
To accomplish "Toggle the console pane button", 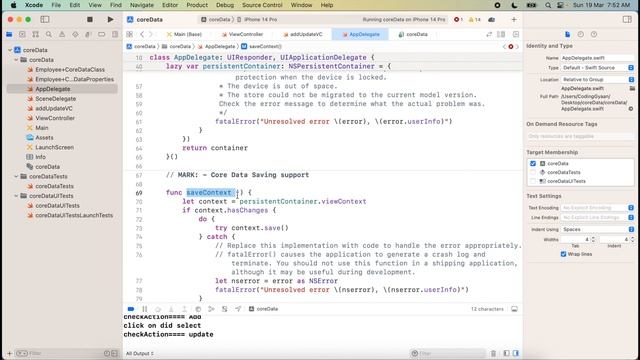I will pos(516,353).
